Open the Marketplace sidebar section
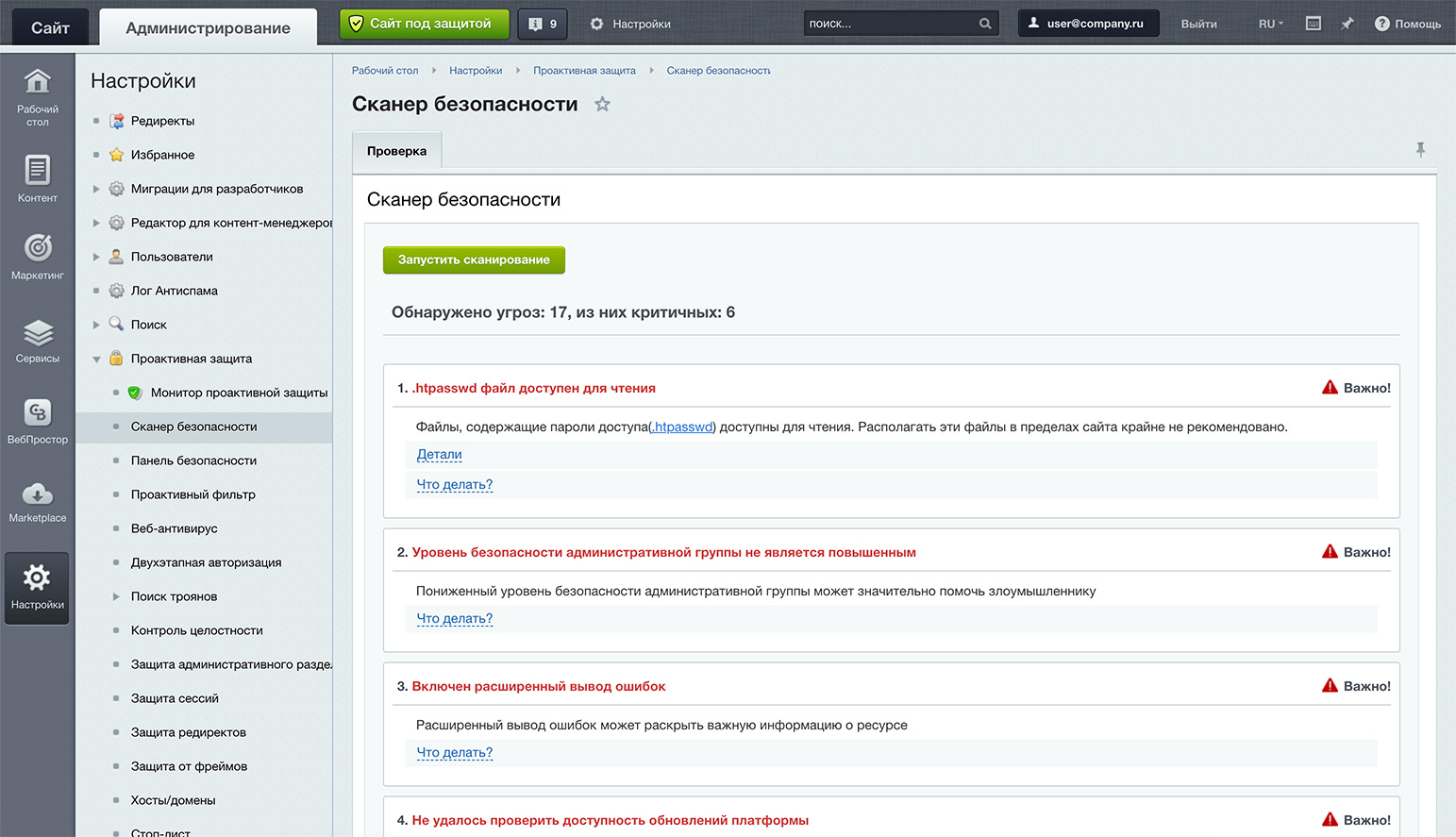The width and height of the screenshot is (1456, 837). point(37,501)
